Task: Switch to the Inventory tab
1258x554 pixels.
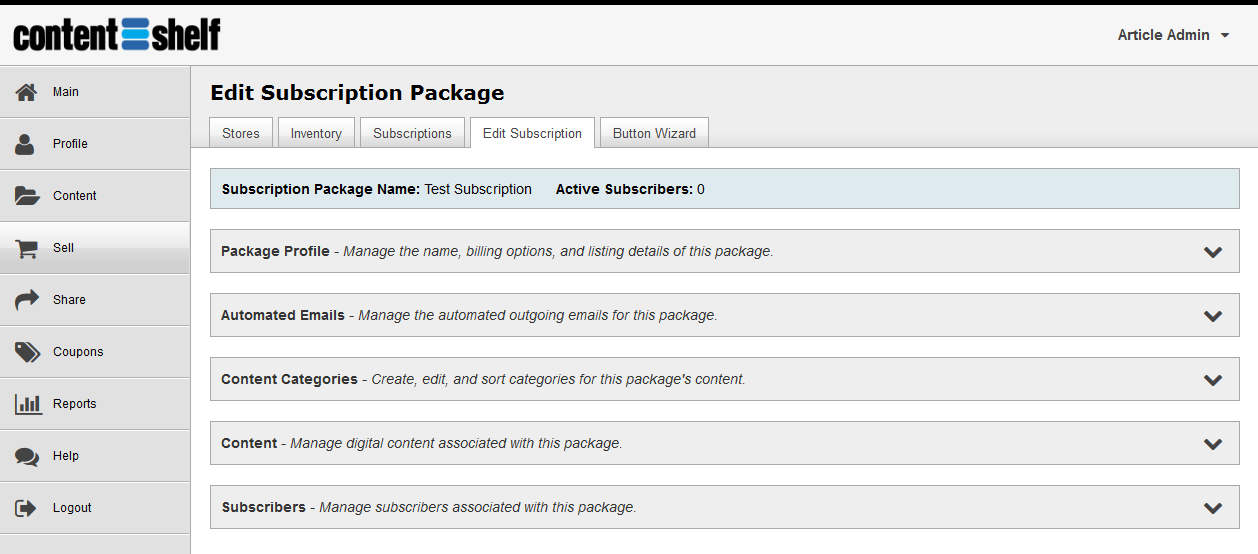Action: click(x=316, y=133)
